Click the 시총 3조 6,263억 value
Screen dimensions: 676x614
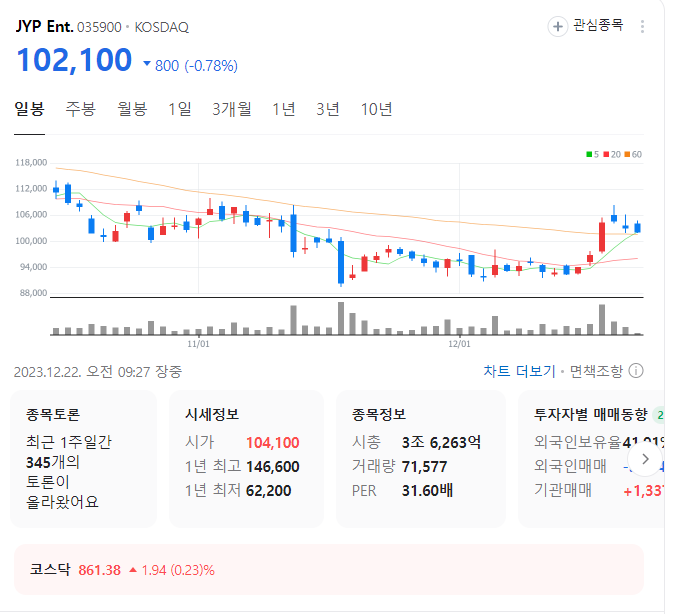[x=441, y=442]
